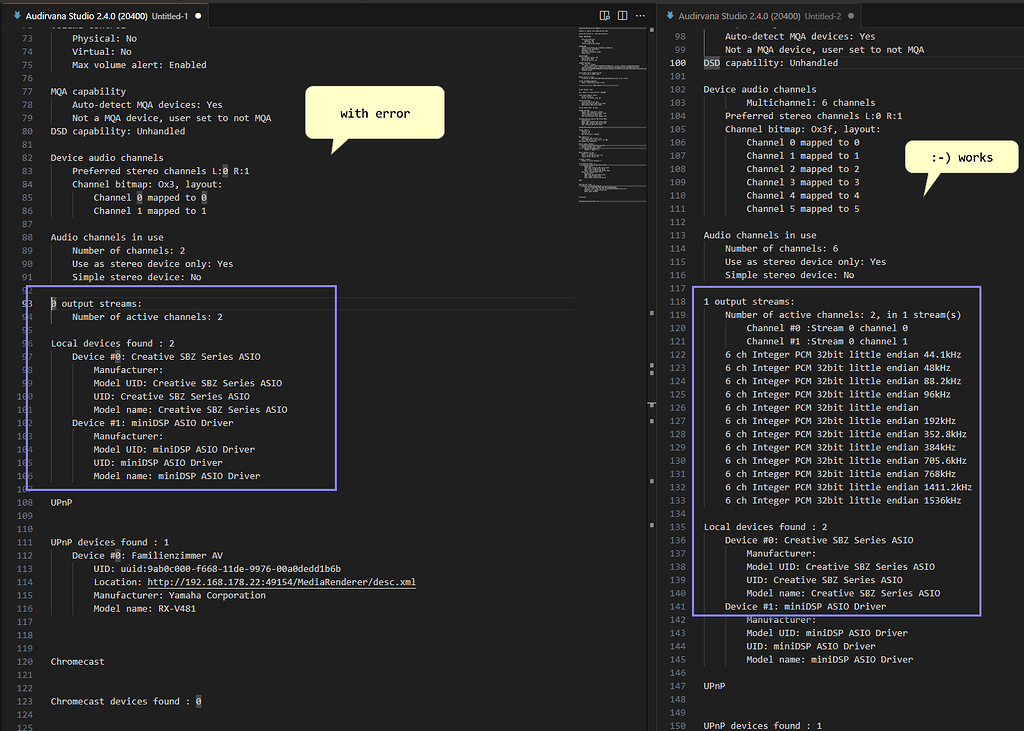
Task: Click line number 93 in left editor
Action: (28, 303)
